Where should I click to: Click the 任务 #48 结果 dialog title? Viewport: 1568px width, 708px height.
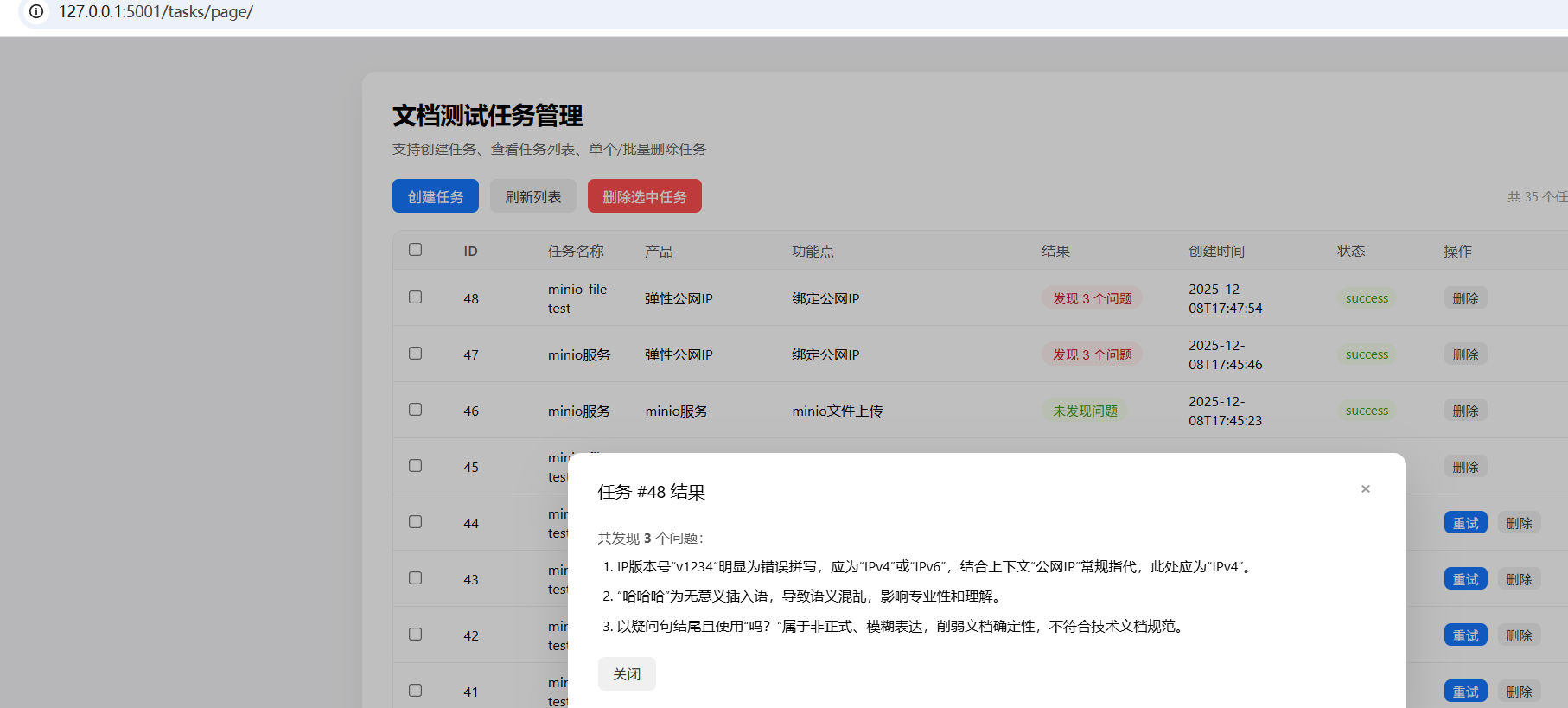click(x=652, y=492)
